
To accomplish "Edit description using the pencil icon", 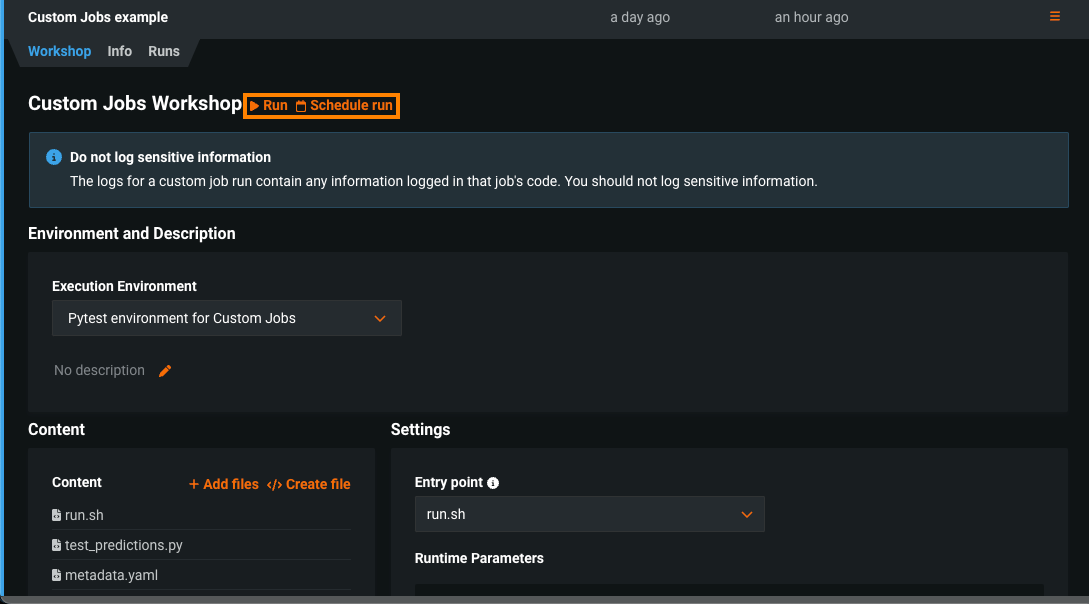I will click(165, 371).
